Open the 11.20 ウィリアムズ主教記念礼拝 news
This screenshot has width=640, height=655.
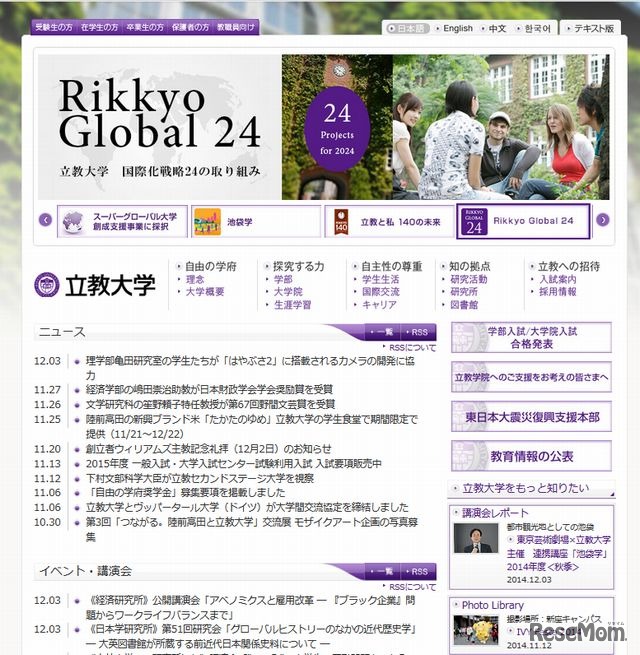pos(208,449)
